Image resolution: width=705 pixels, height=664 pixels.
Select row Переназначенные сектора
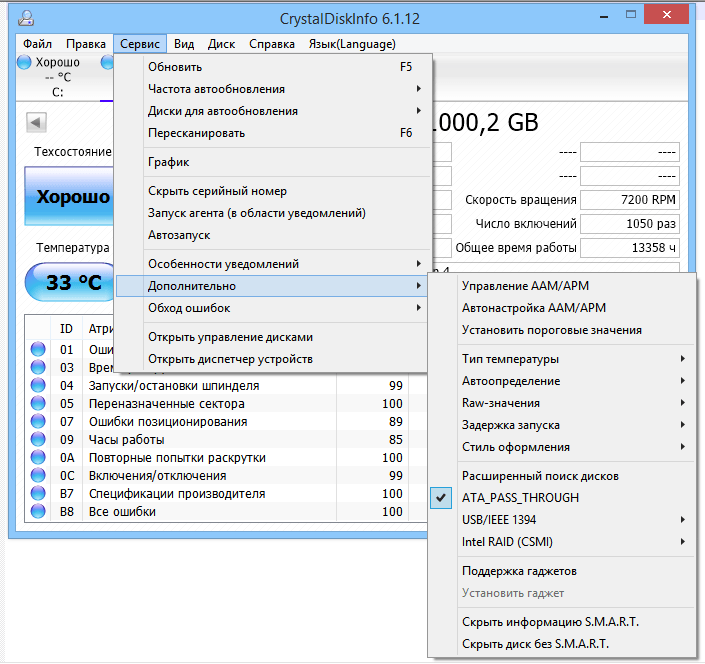pos(226,403)
